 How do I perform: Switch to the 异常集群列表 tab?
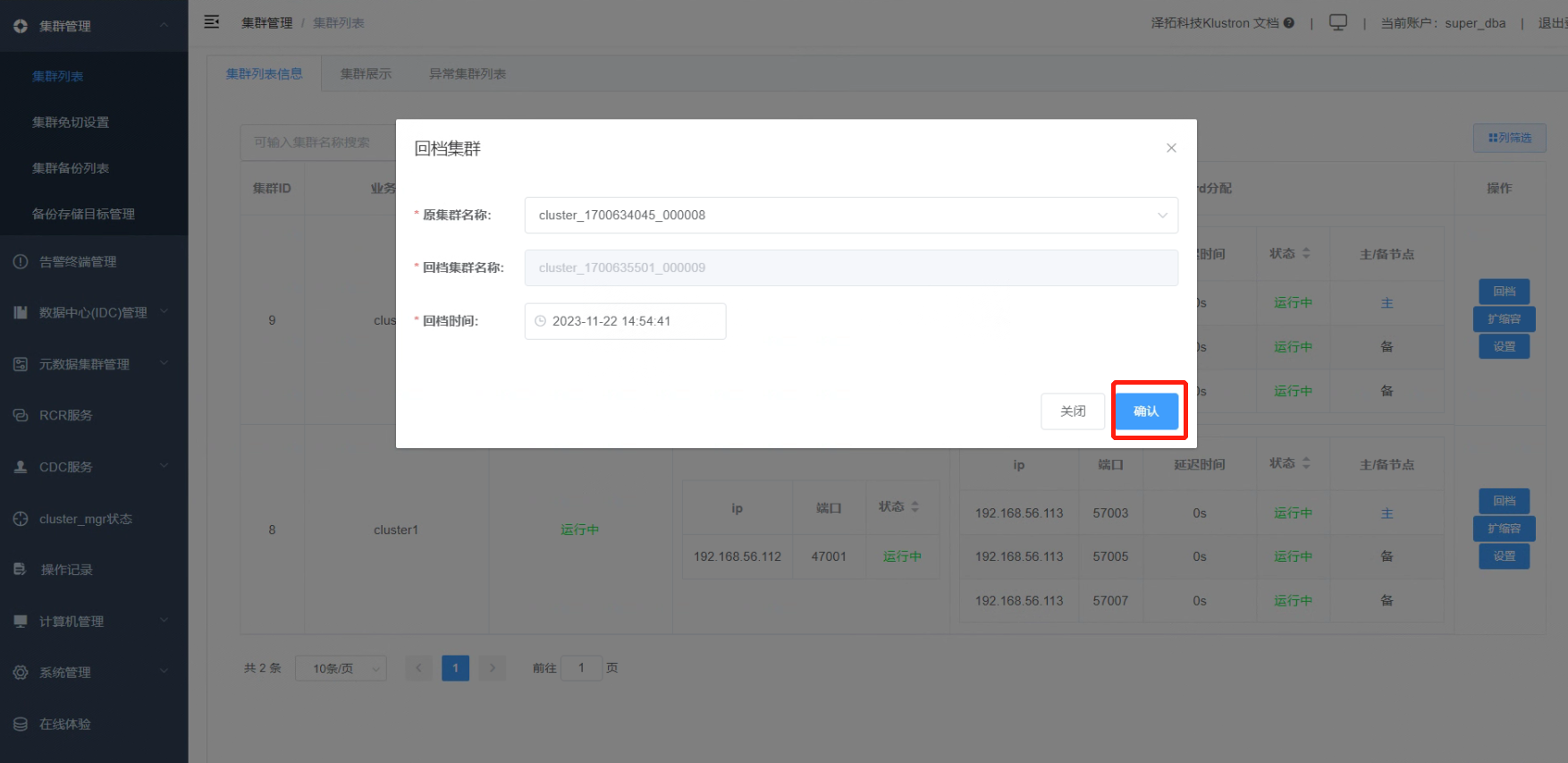click(x=468, y=74)
